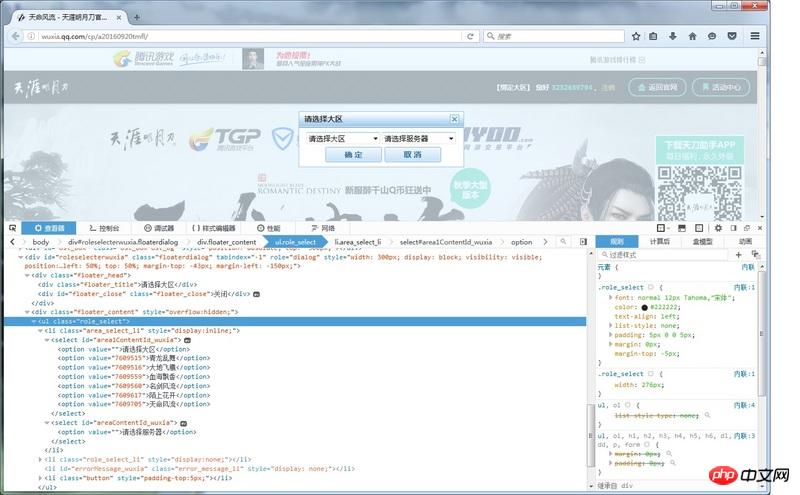This screenshot has height=495, width=800.
Task: Click the devtools split console icon
Action: coord(682,228)
